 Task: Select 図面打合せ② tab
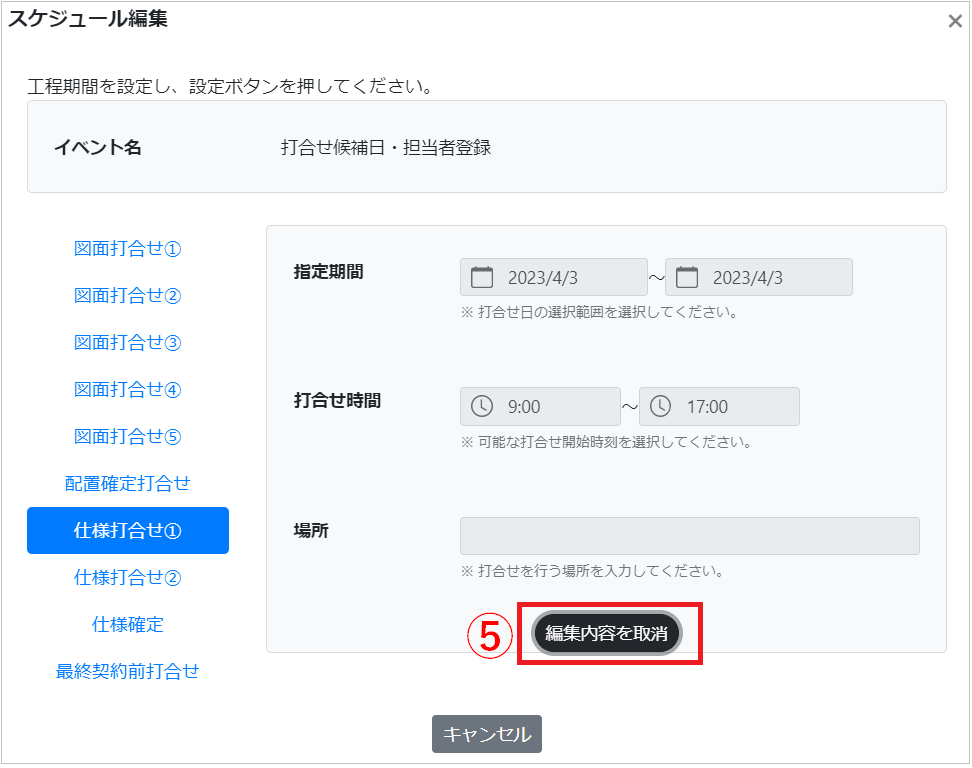coord(127,296)
